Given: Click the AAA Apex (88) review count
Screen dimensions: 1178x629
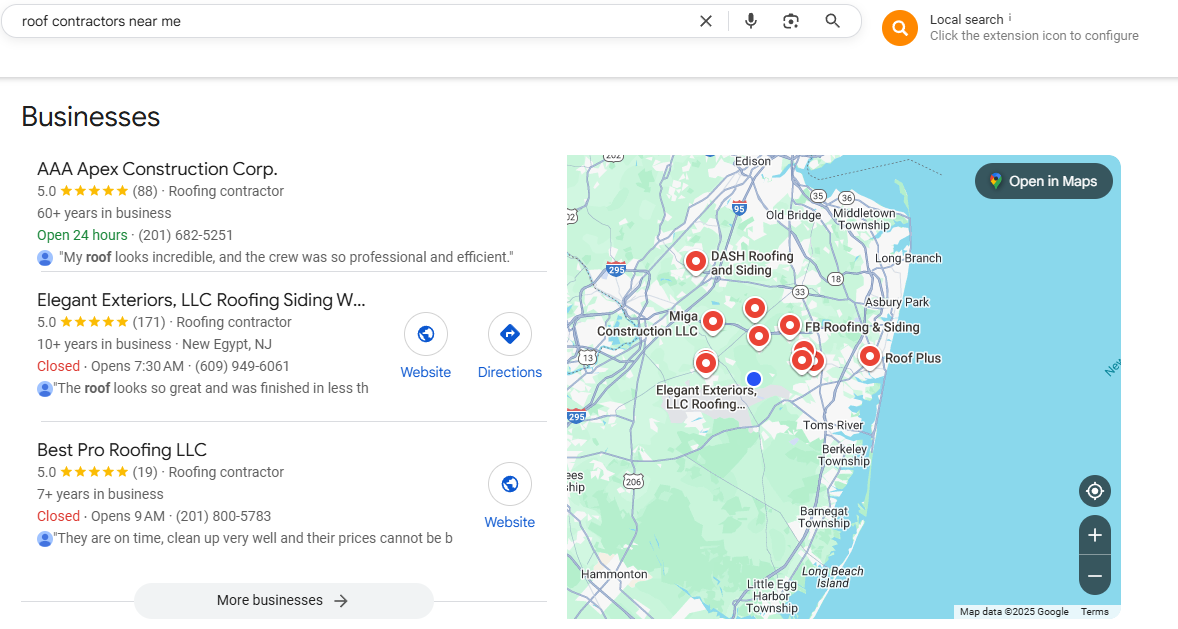Looking at the screenshot, I should tap(145, 191).
